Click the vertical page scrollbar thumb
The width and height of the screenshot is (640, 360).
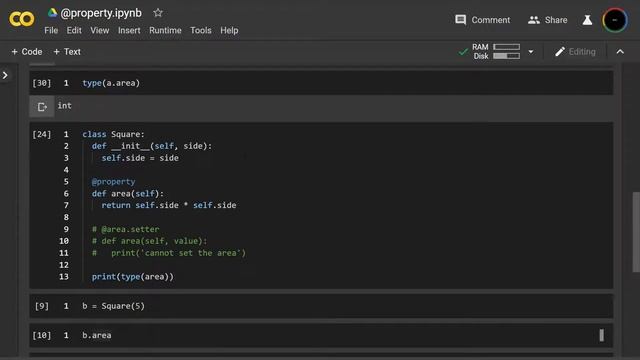tap(636, 232)
